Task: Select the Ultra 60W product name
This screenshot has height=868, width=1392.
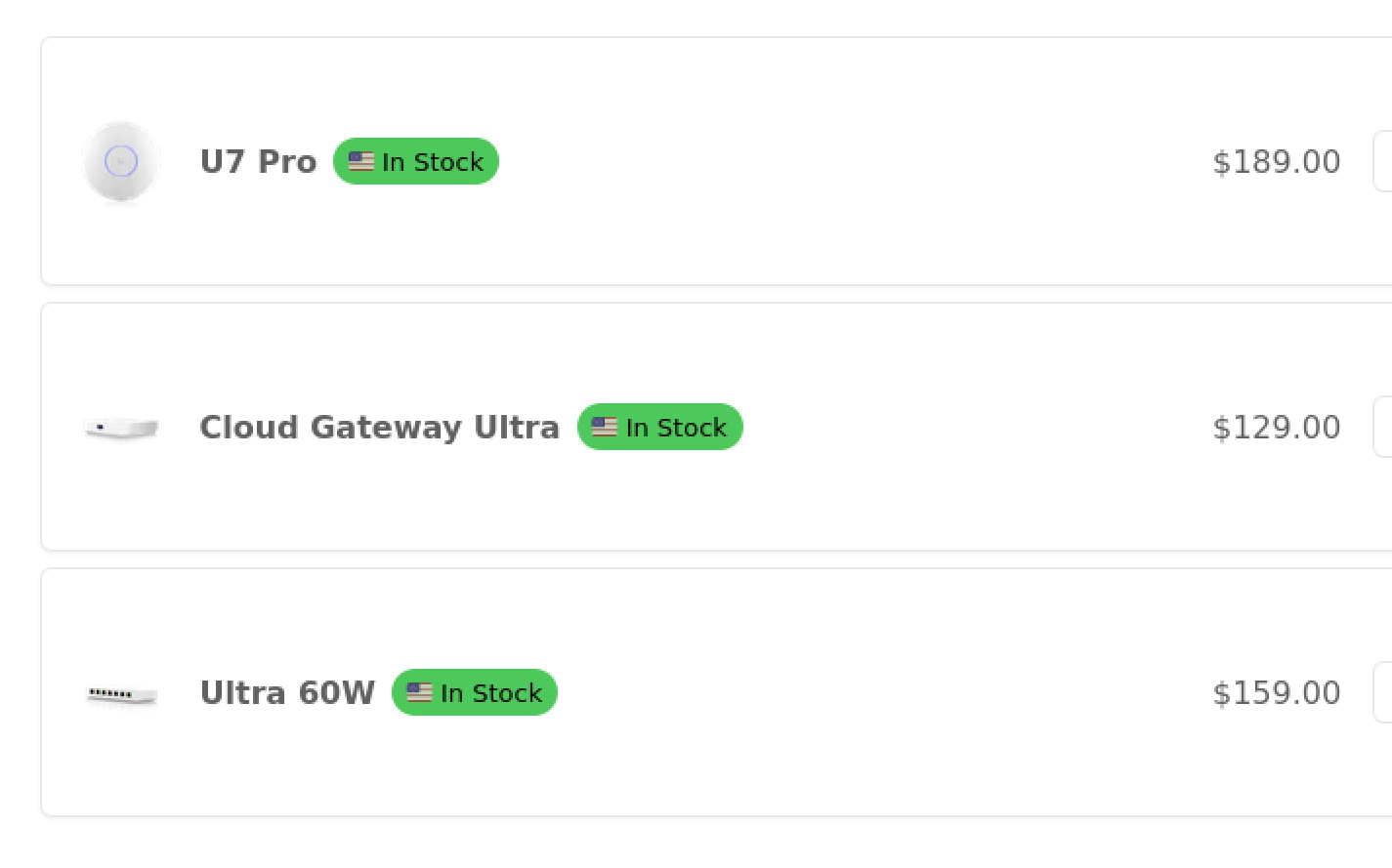Action: [287, 692]
